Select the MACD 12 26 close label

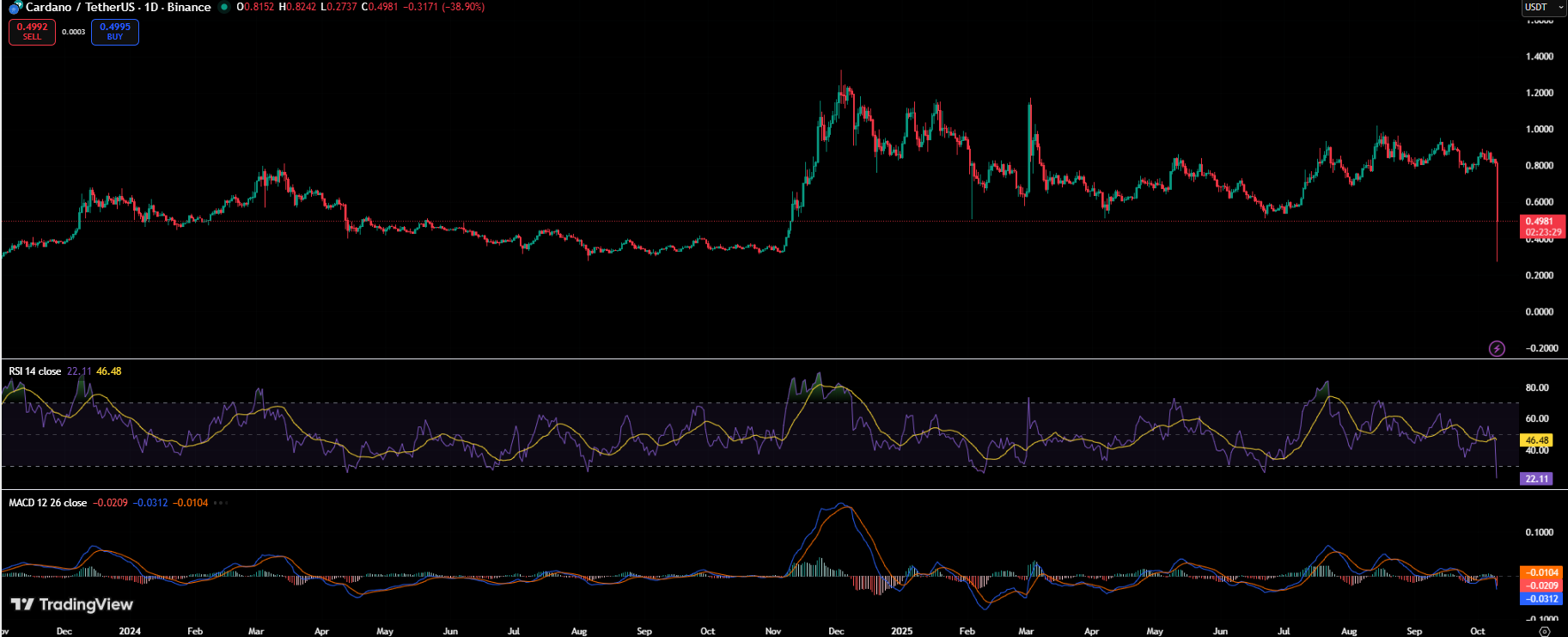click(48, 503)
